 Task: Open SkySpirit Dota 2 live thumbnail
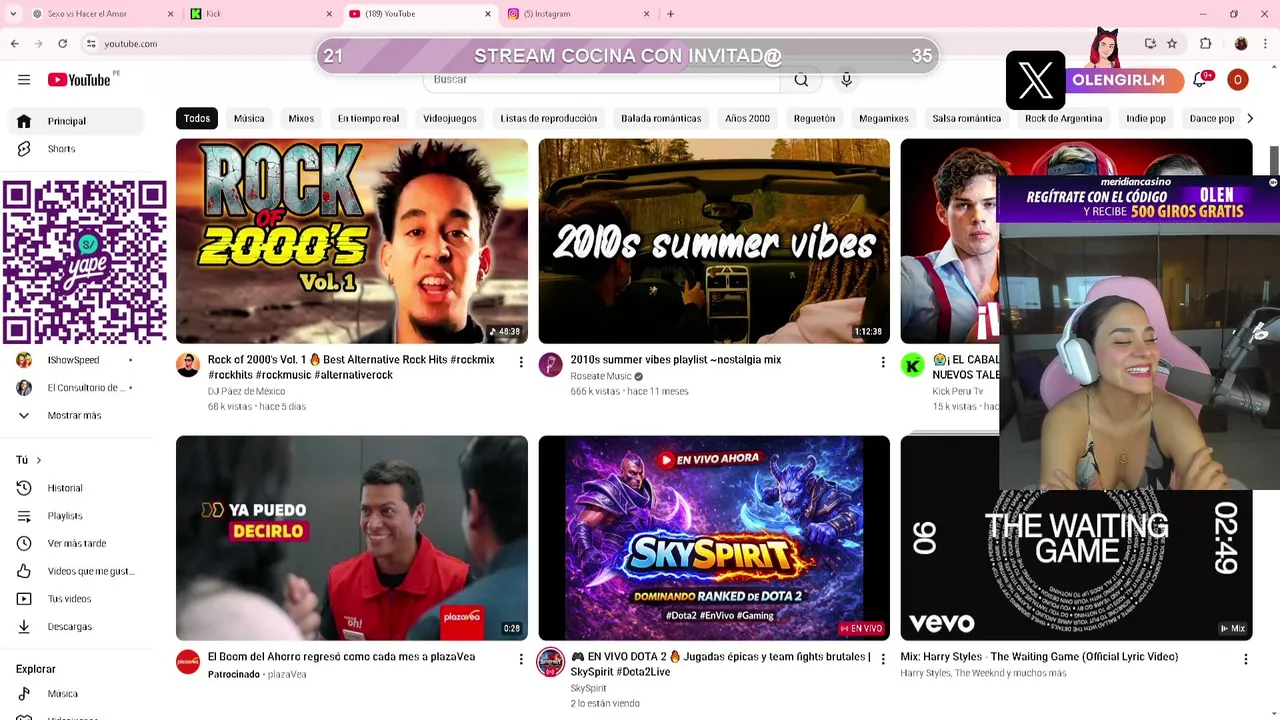point(714,538)
